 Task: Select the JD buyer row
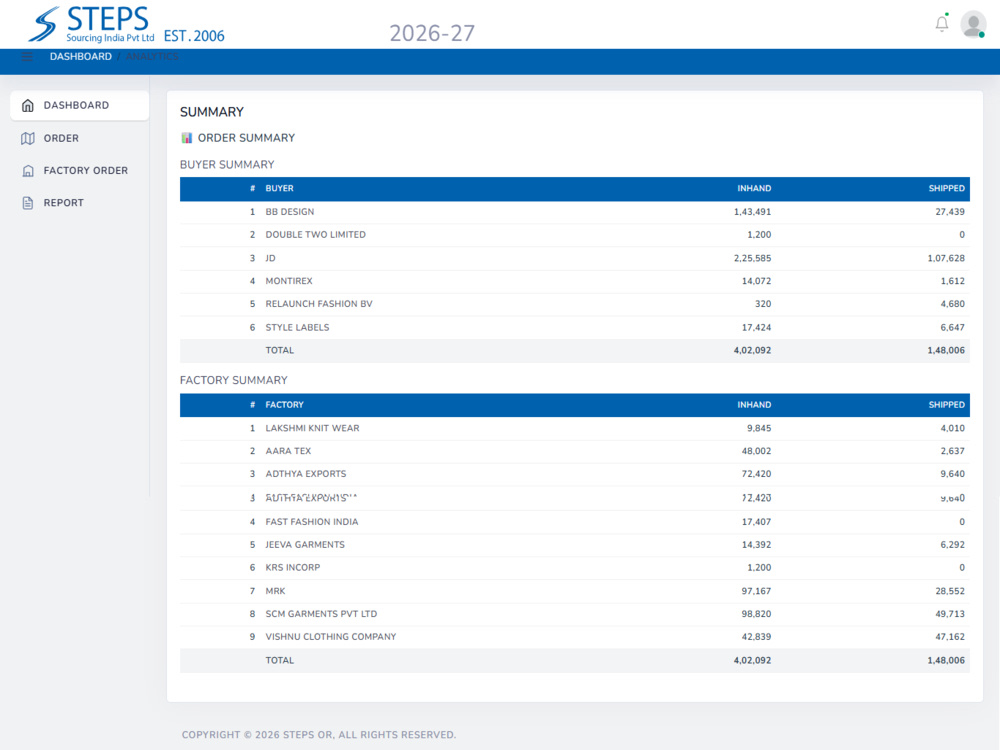pos(575,258)
